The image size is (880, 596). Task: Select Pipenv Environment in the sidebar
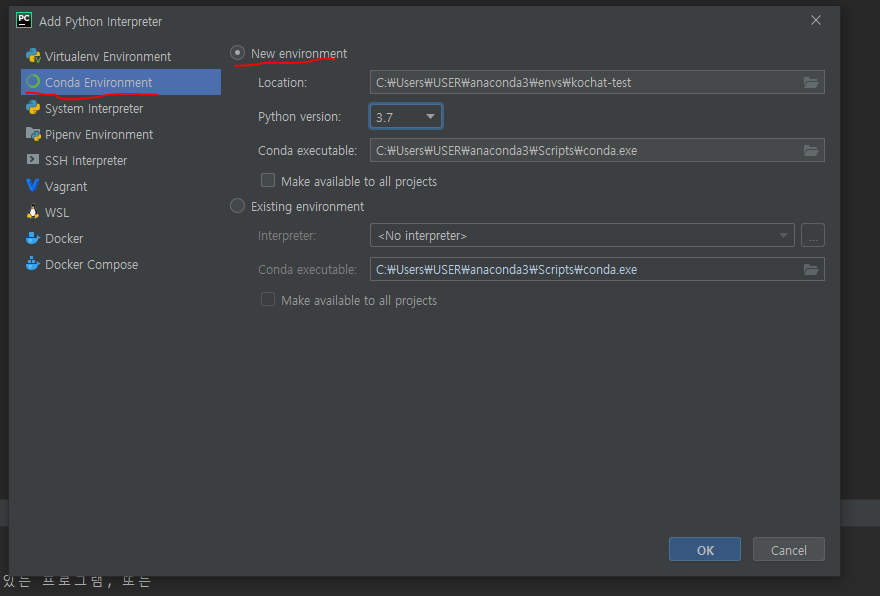[x=121, y=134]
